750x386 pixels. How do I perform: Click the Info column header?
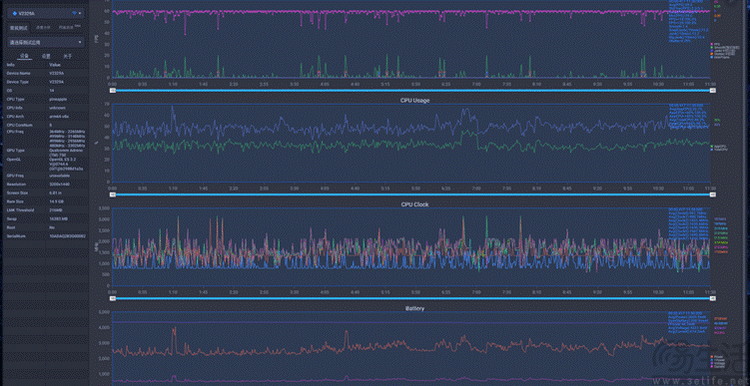click(x=10, y=65)
